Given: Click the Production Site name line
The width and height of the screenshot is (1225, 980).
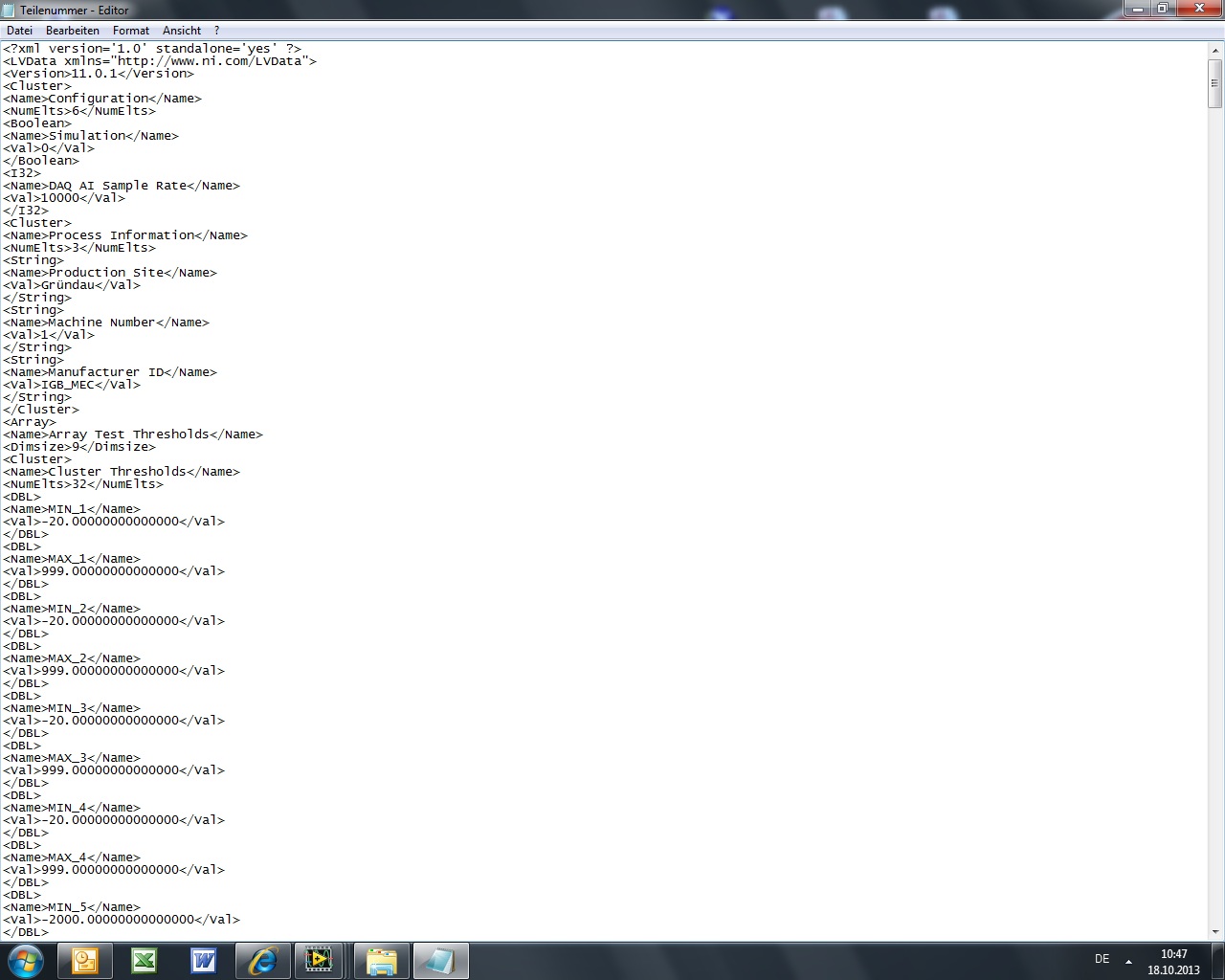Looking at the screenshot, I should pyautogui.click(x=110, y=273).
